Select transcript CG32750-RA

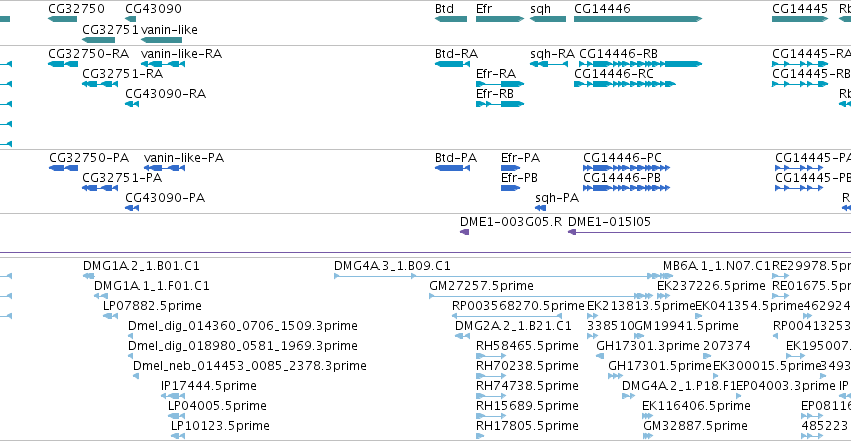click(x=63, y=64)
